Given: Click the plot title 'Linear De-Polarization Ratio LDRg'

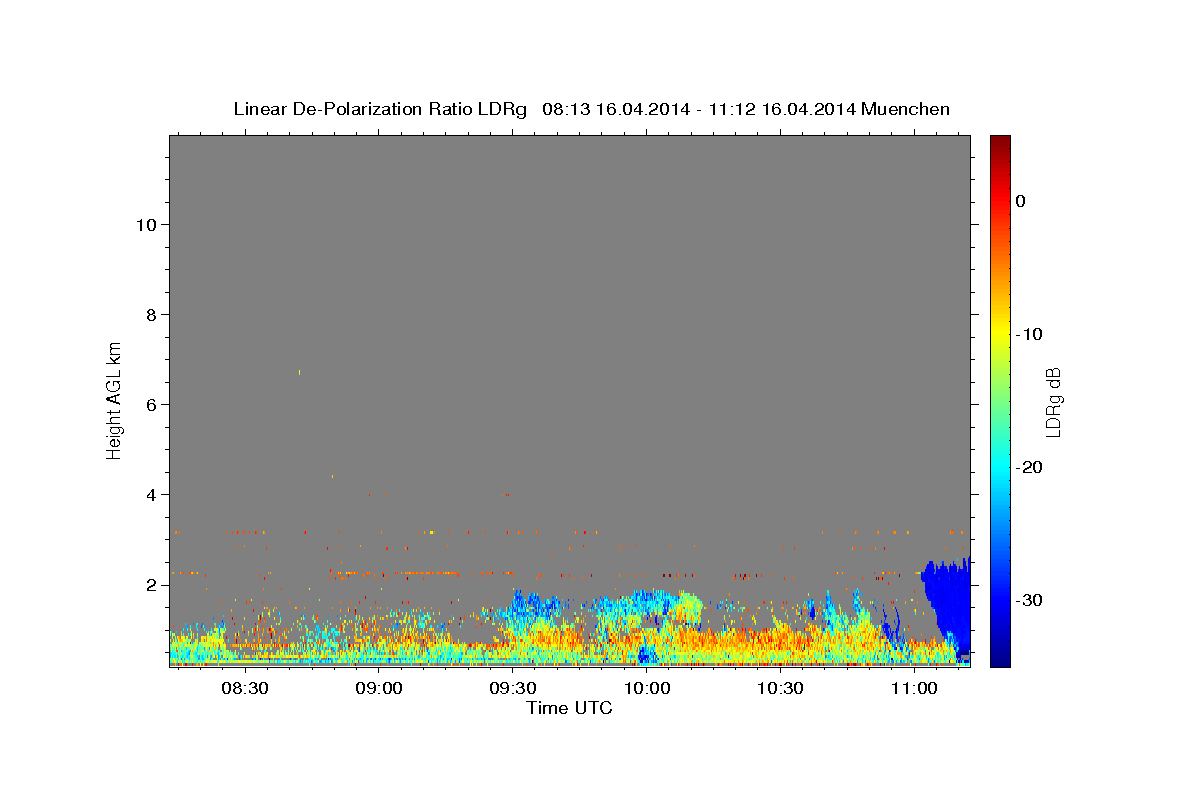Looking at the screenshot, I should coord(380,109).
